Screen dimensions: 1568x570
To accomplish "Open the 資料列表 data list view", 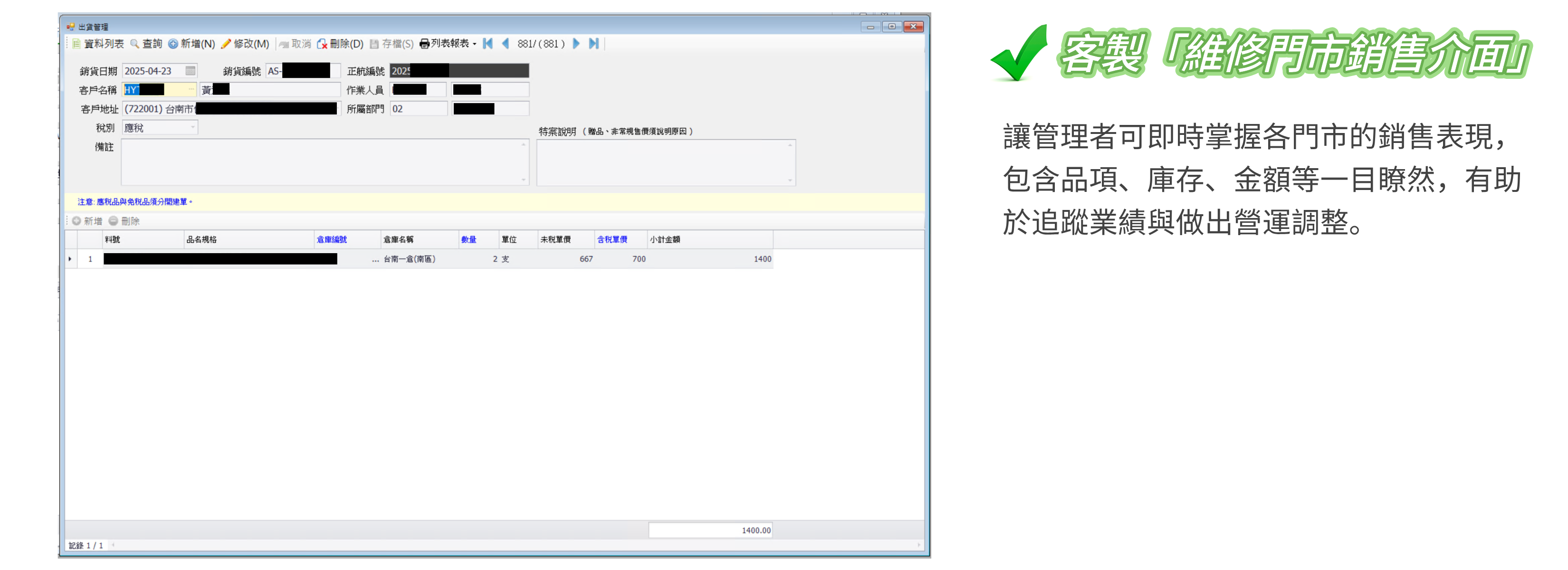I will (98, 44).
